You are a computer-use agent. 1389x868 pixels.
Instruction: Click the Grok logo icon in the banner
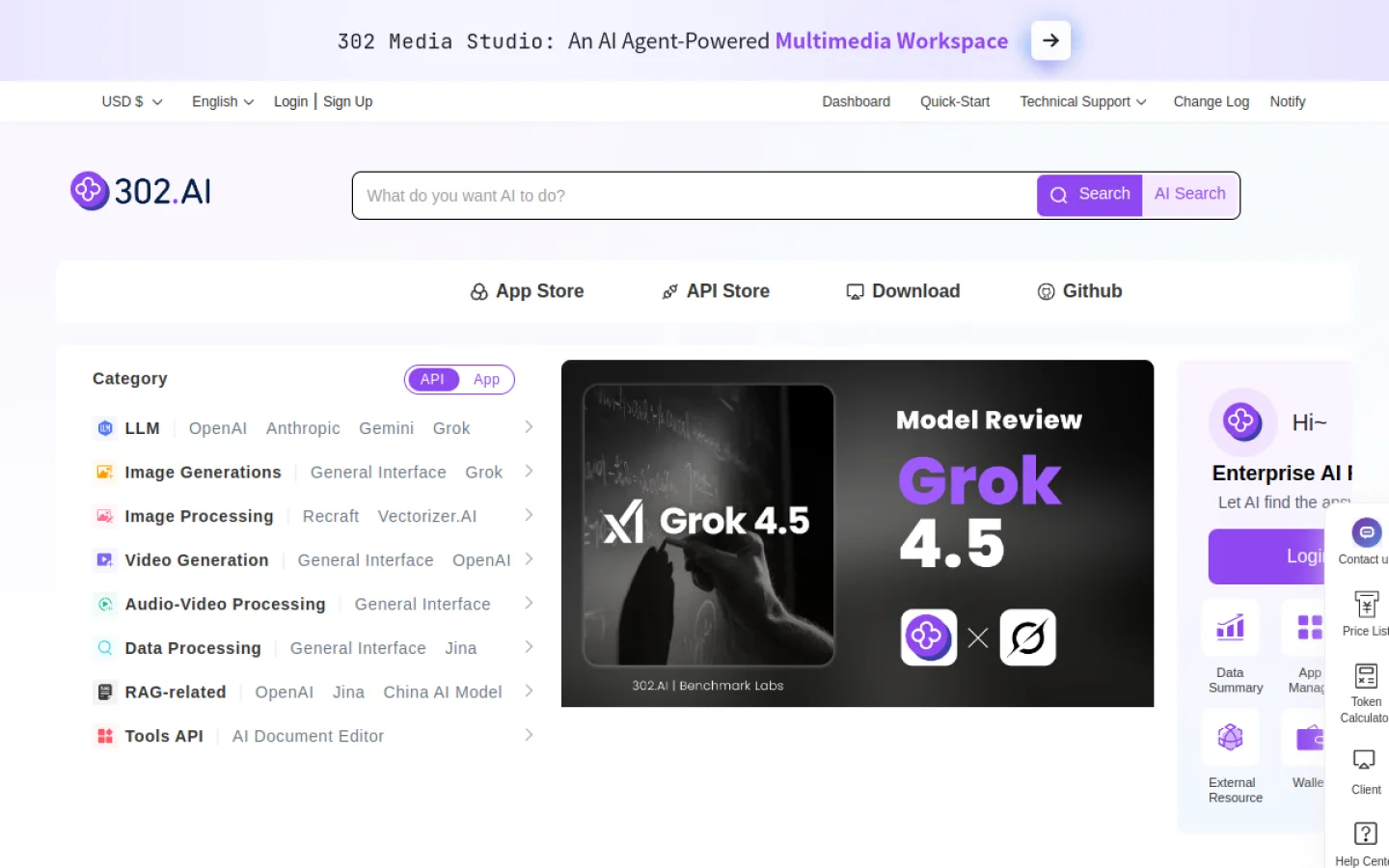[1028, 637]
